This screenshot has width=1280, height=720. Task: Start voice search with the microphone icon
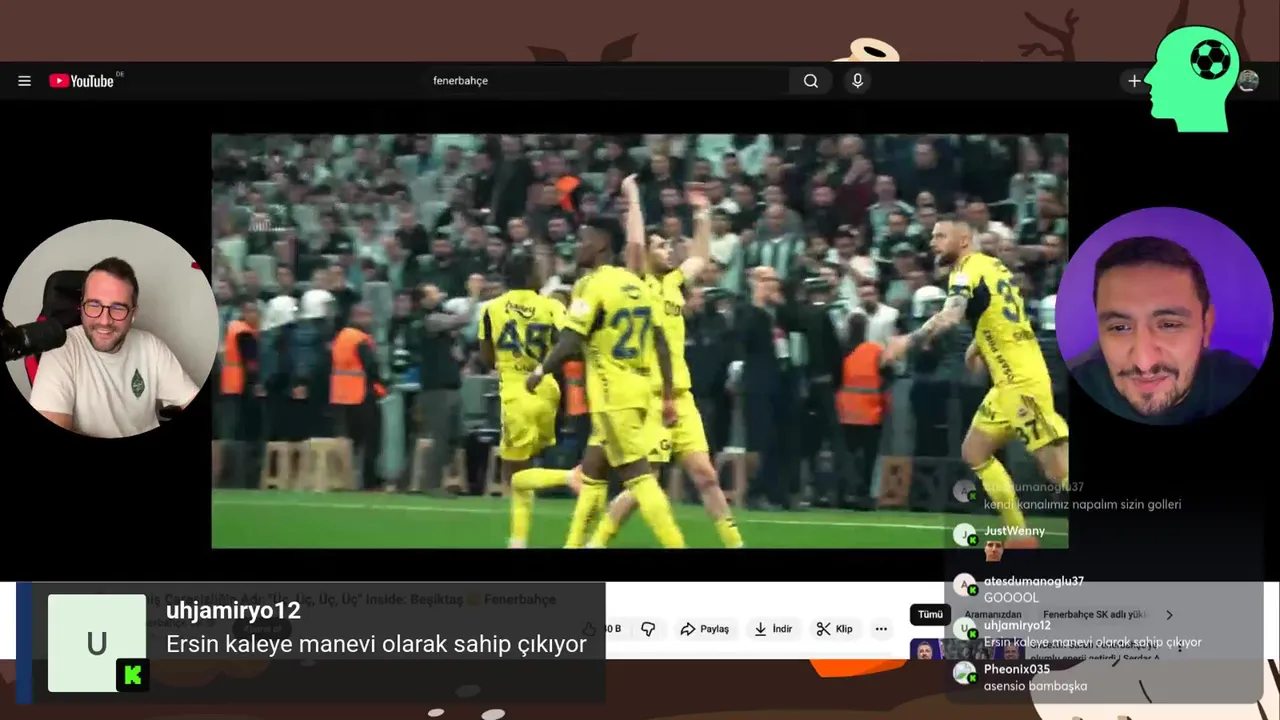[x=857, y=81]
